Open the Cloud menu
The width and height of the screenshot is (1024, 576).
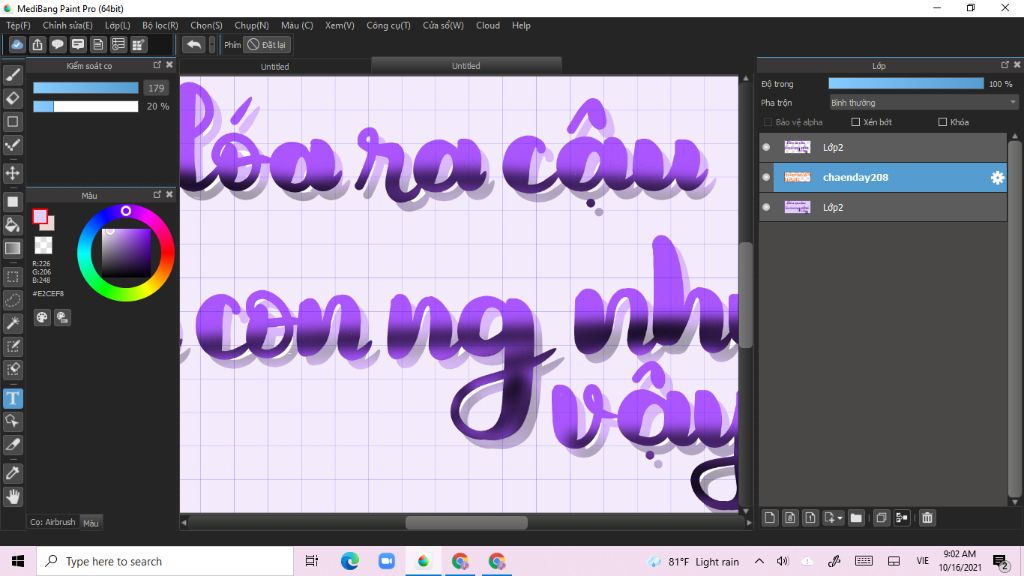click(x=488, y=25)
